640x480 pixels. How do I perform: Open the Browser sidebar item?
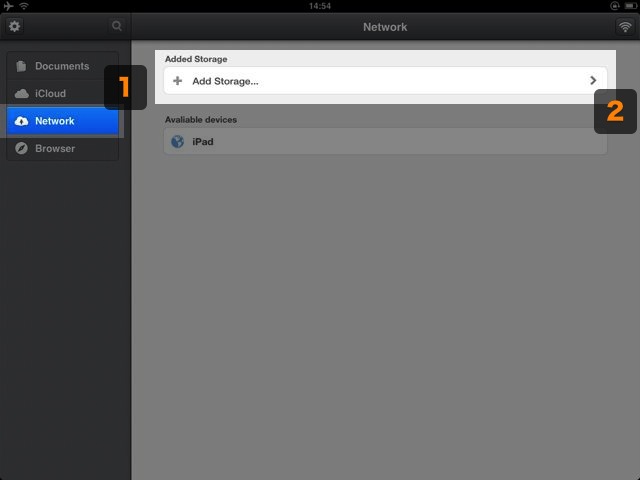62,148
